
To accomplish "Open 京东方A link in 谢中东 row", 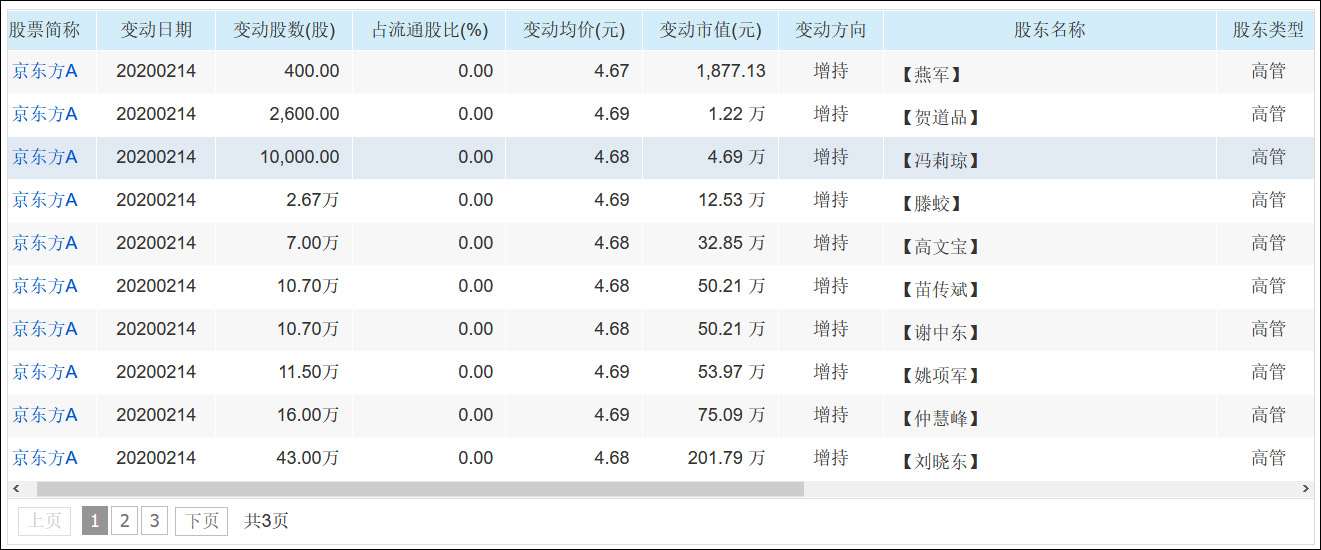I will pyautogui.click(x=45, y=329).
